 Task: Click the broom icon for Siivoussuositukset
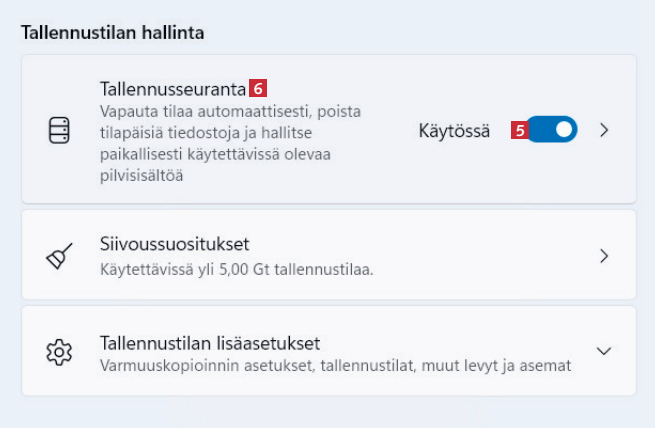(x=60, y=256)
